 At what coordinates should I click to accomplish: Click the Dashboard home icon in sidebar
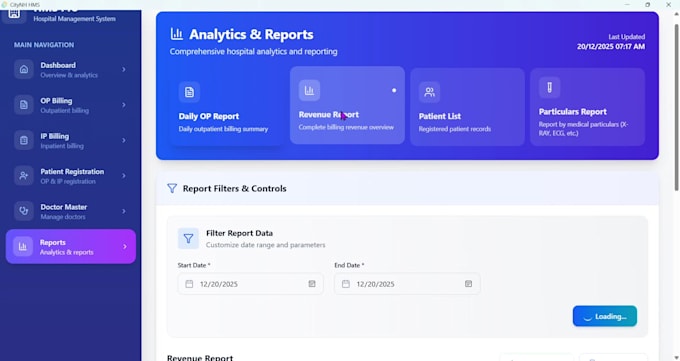pyautogui.click(x=24, y=69)
